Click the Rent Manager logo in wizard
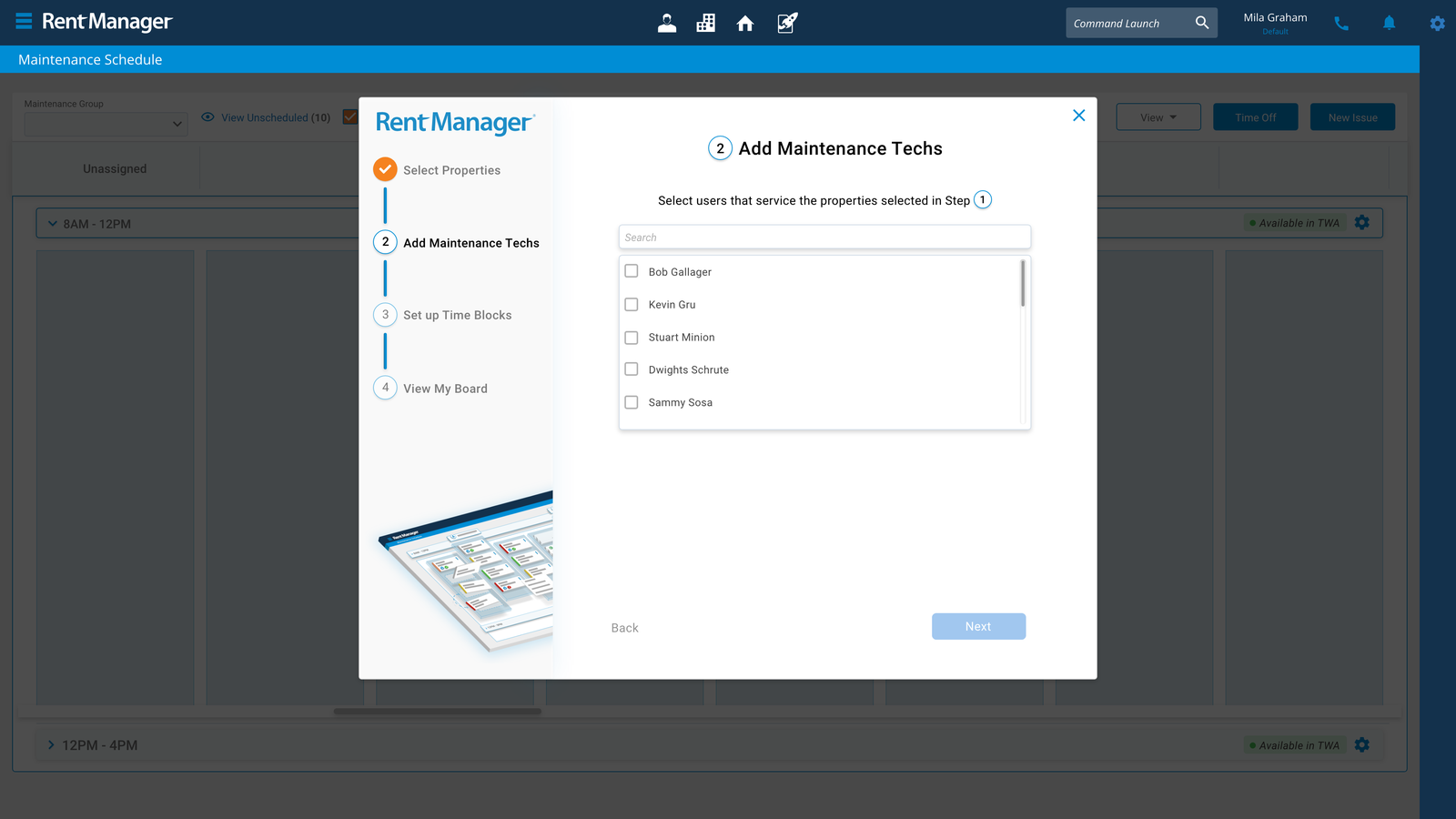 456,123
